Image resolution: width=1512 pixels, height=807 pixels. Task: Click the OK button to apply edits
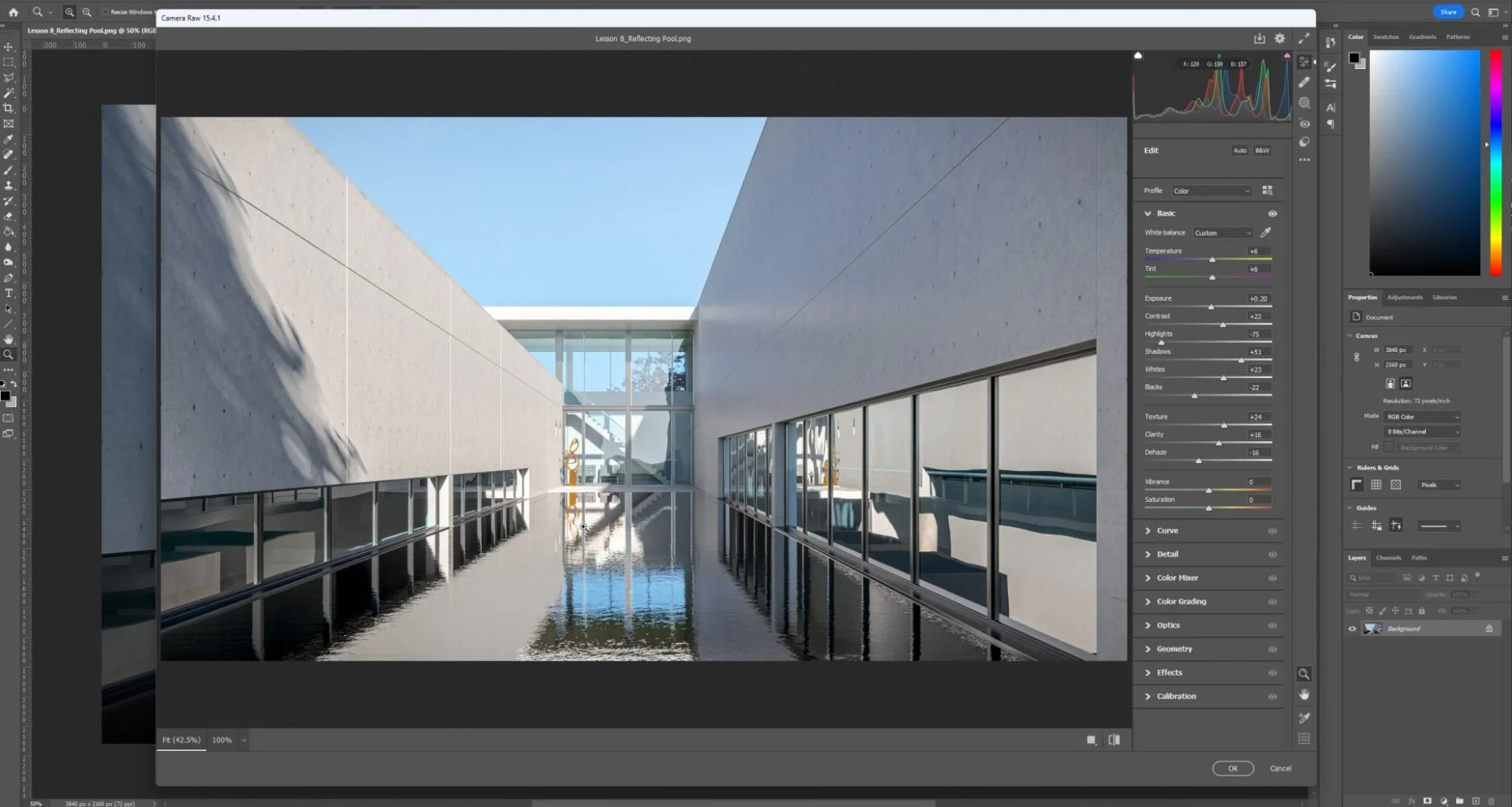1233,767
